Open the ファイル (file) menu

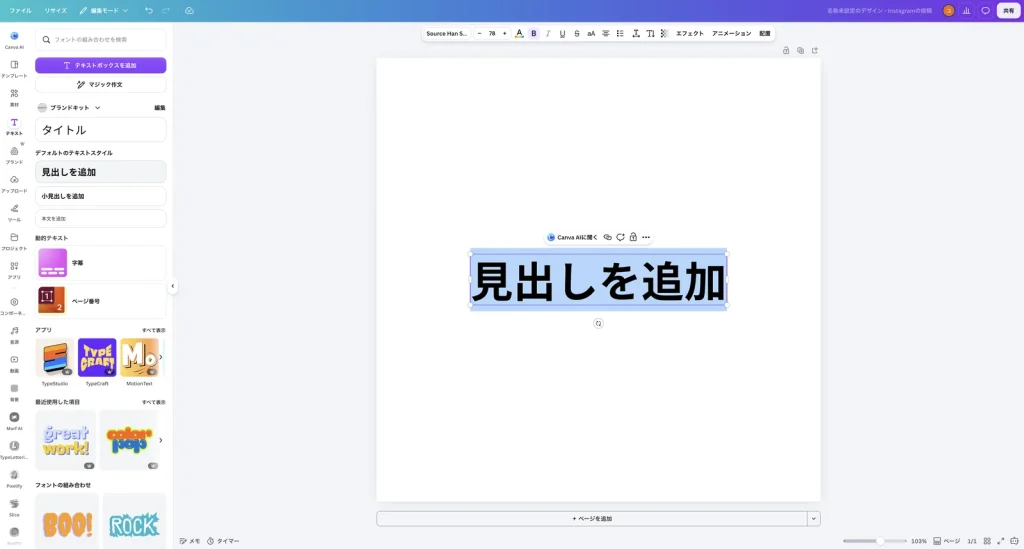click(20, 10)
